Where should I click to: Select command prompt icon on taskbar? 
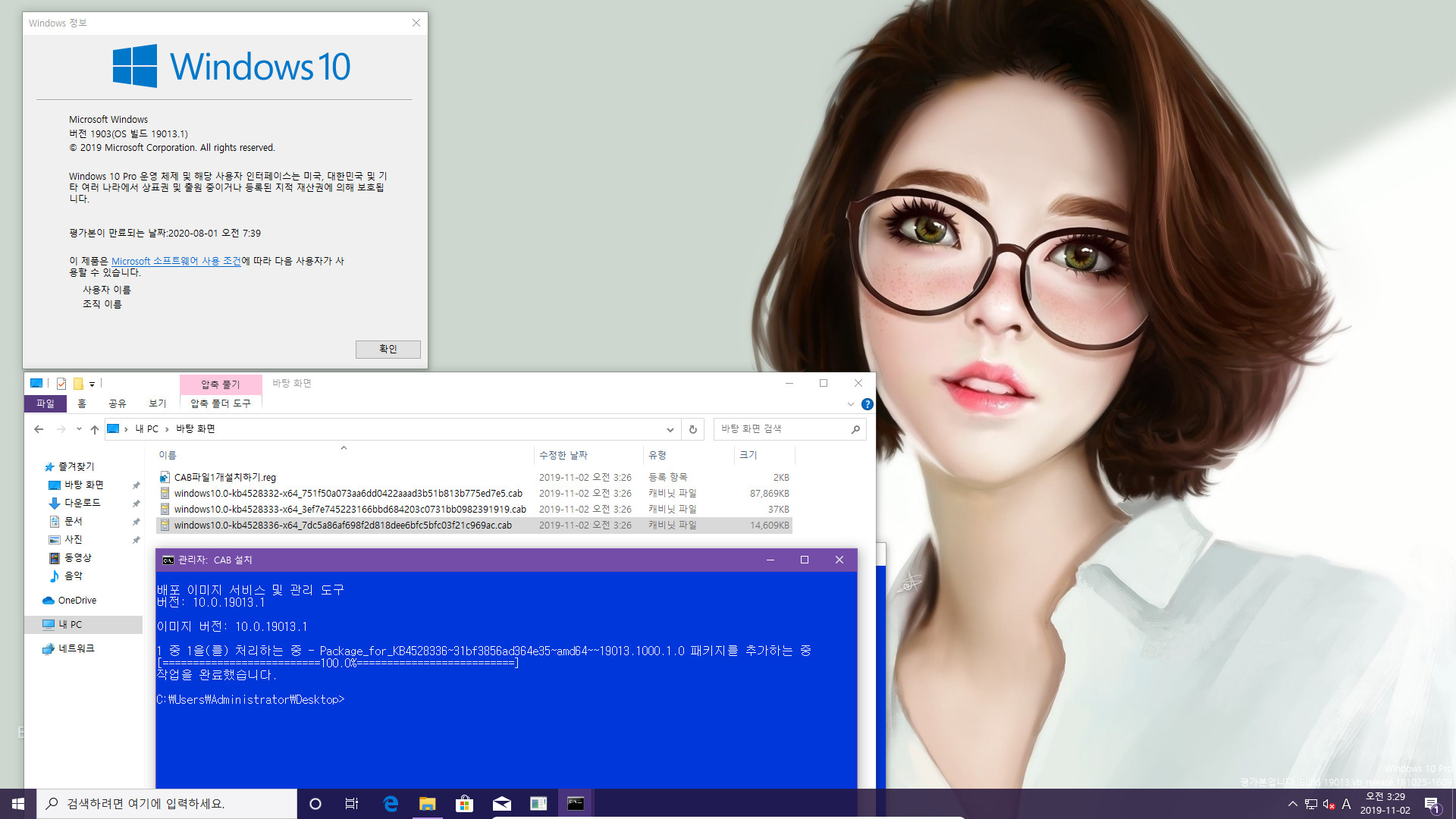(x=576, y=804)
